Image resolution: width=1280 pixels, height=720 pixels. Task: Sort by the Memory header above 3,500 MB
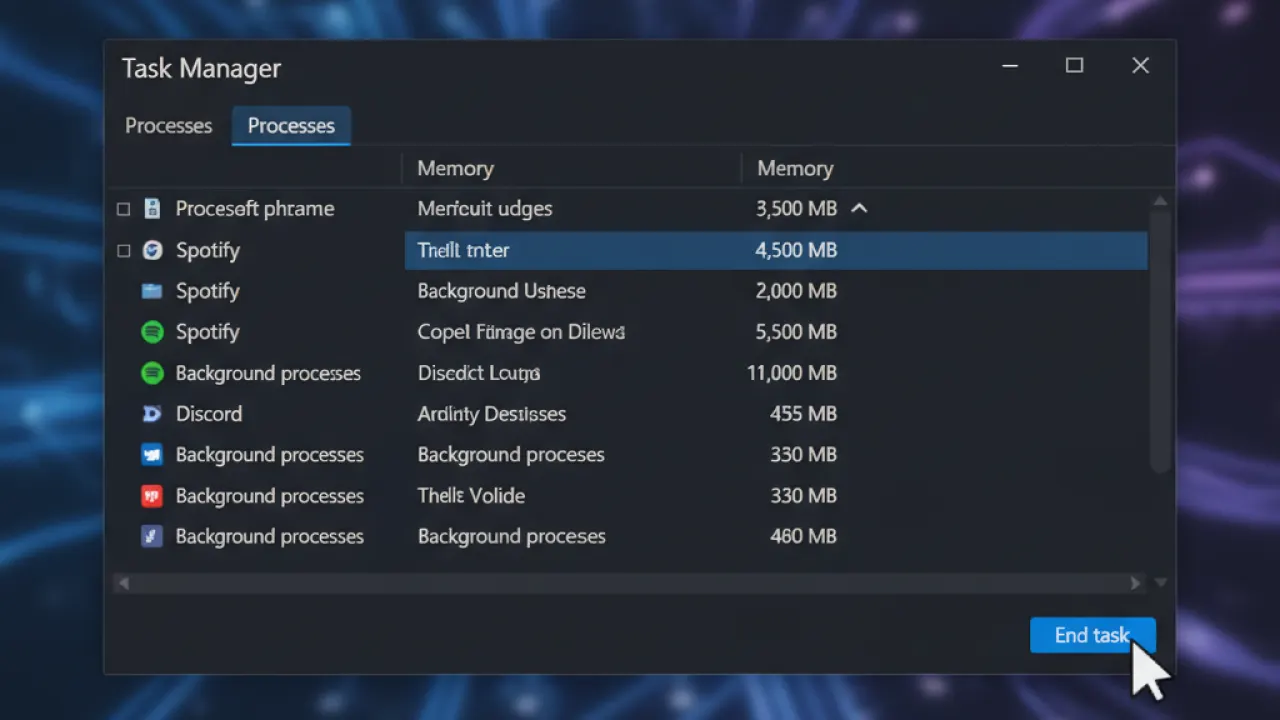point(795,169)
